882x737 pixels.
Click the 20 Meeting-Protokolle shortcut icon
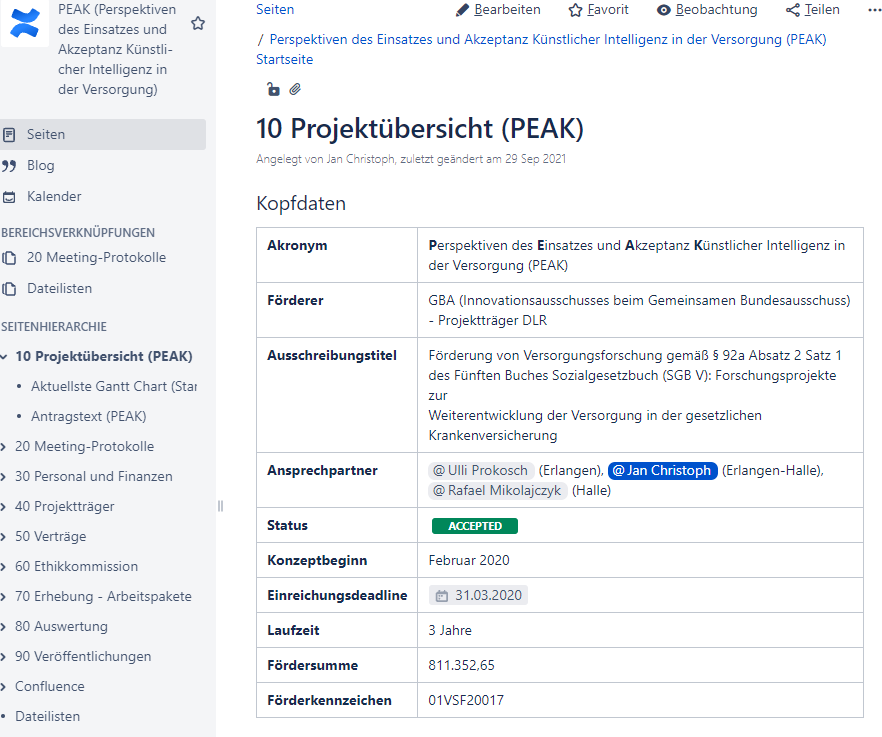pyautogui.click(x=9, y=258)
